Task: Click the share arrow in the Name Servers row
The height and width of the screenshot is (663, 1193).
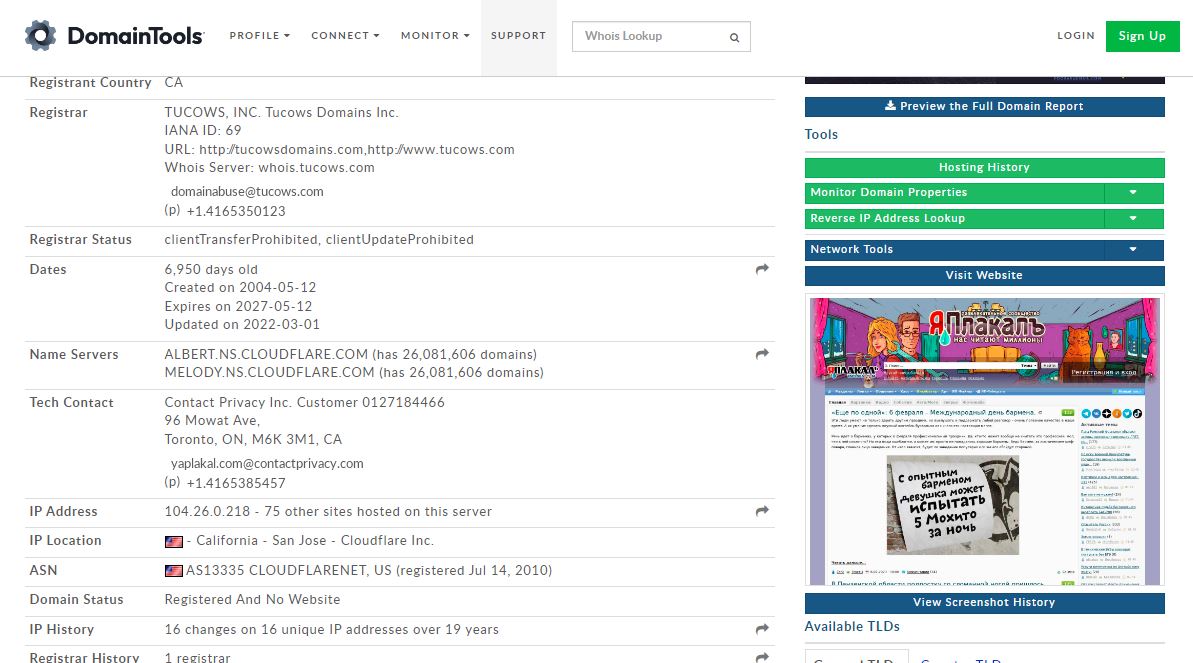Action: (762, 354)
